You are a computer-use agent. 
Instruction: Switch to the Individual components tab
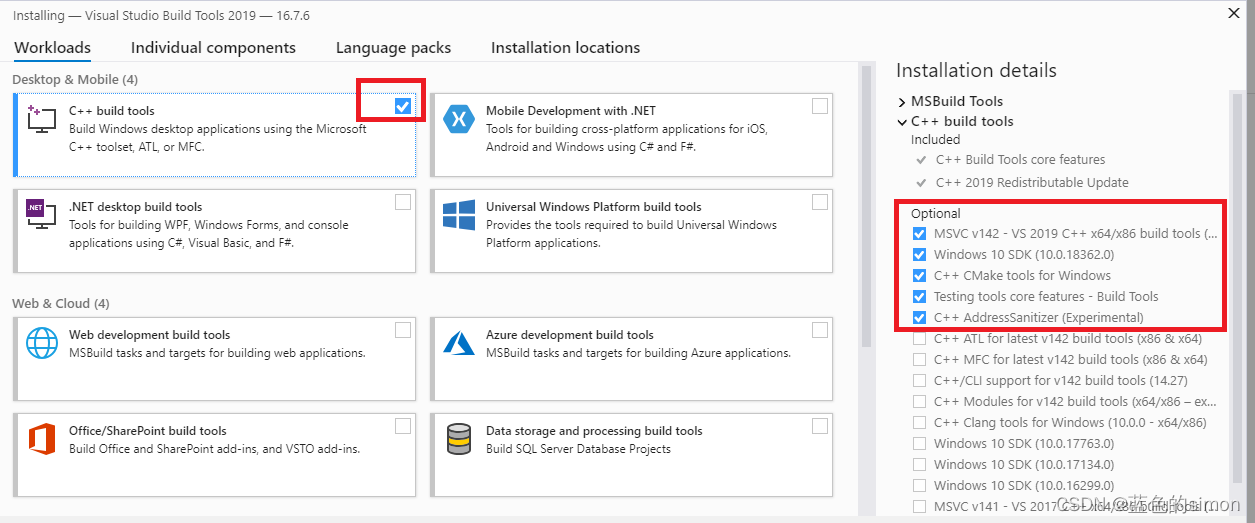pos(213,48)
